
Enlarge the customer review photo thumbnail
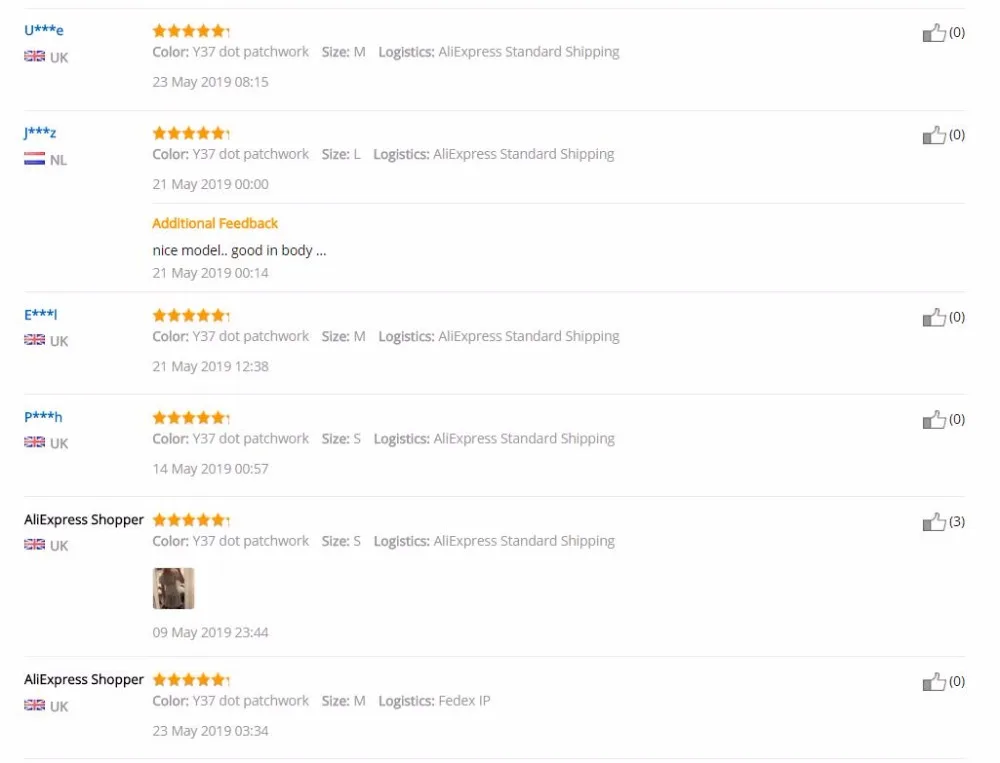[x=173, y=588]
